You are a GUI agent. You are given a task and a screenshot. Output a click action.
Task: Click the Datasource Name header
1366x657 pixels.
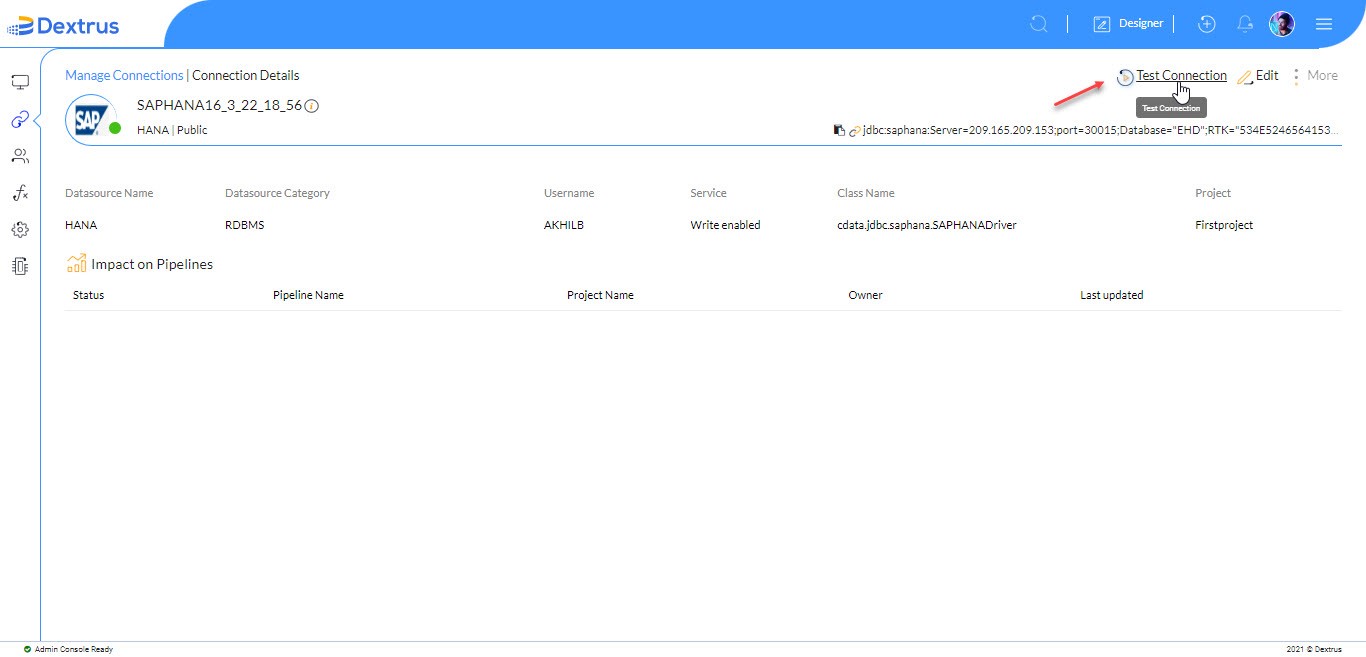(109, 193)
